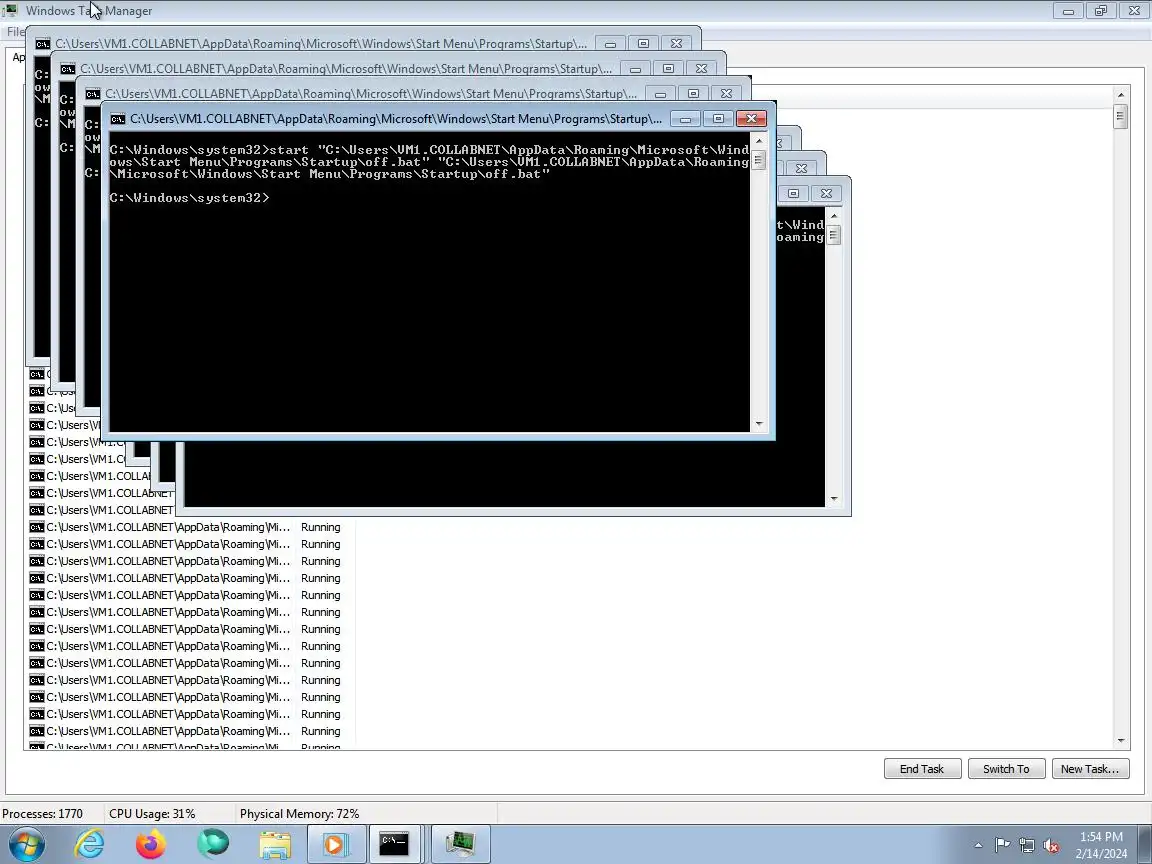Click Task Manager list scroll-down arrow
Screen dimensions: 1152x864
[1120, 741]
